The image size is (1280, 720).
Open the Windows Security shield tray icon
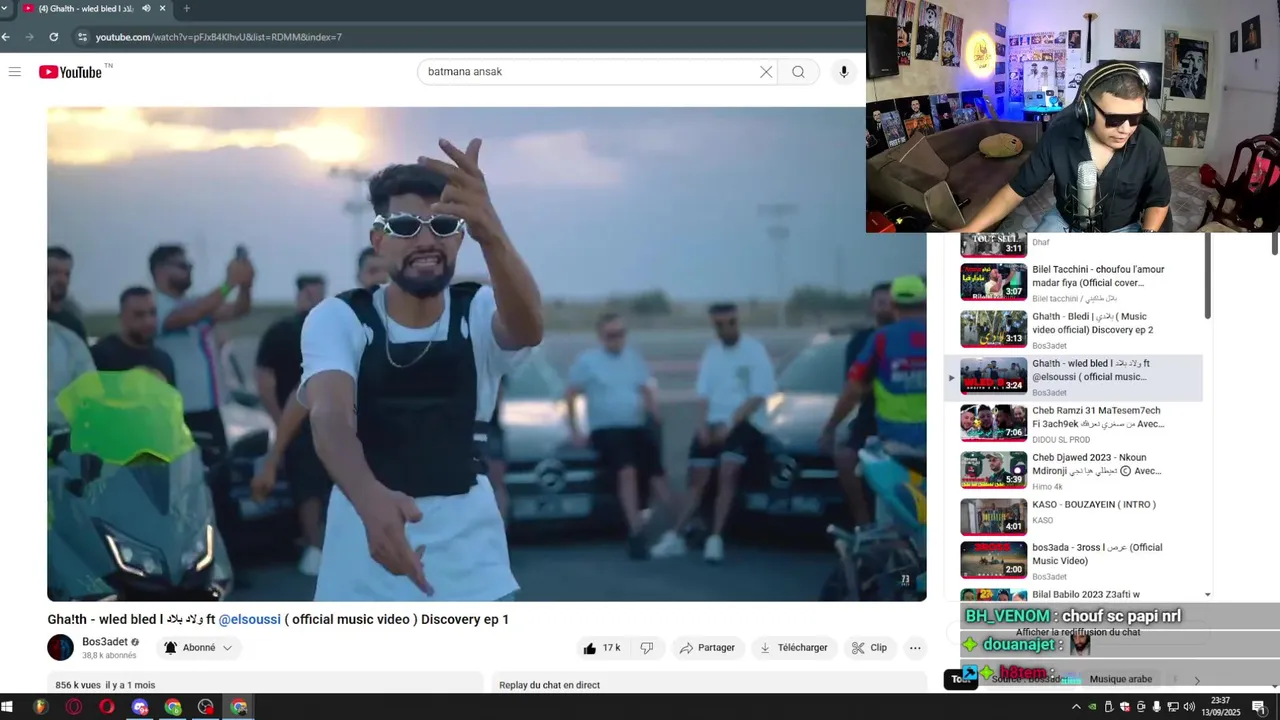(x=1125, y=707)
